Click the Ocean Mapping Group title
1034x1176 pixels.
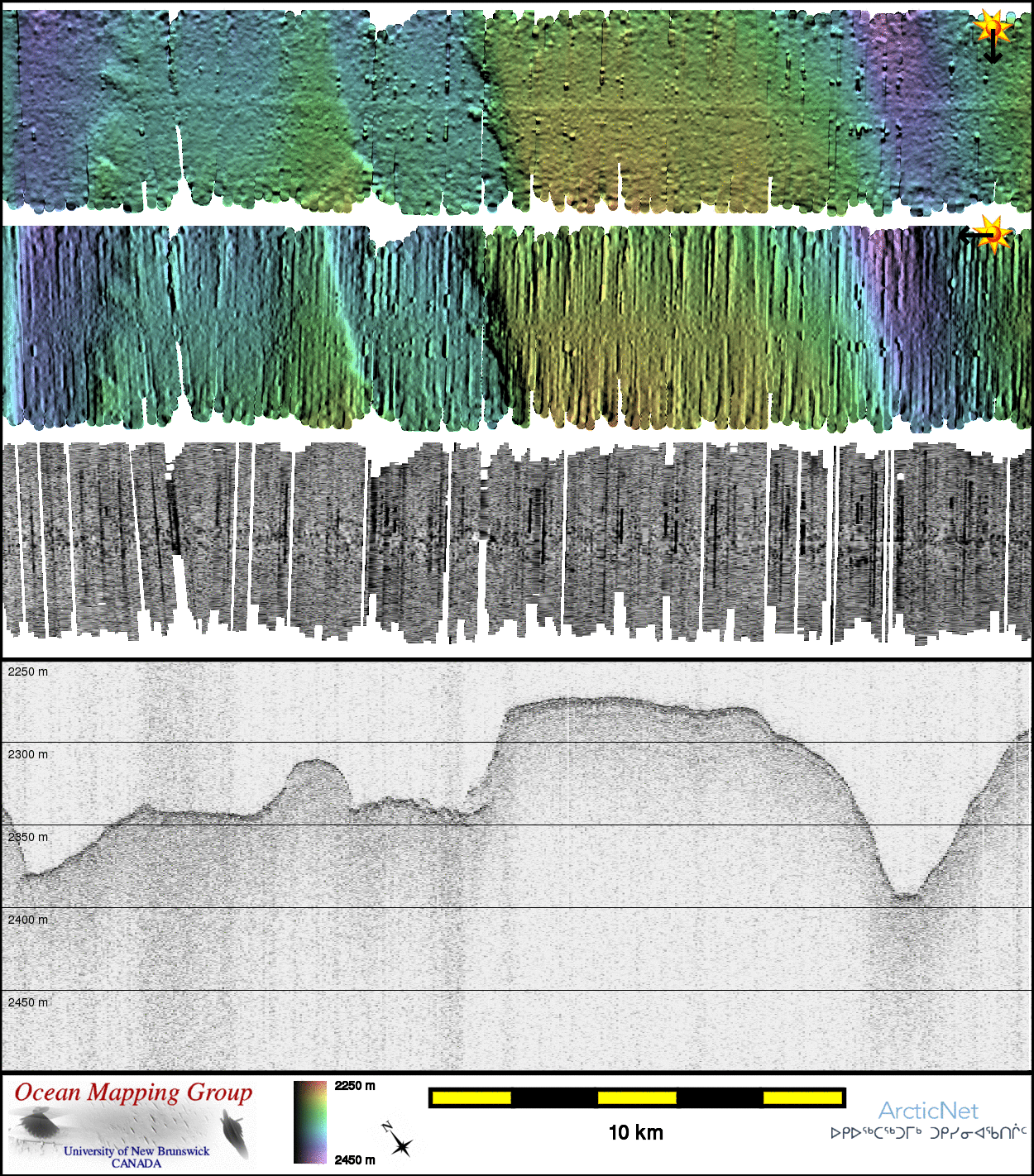pyautogui.click(x=133, y=1092)
